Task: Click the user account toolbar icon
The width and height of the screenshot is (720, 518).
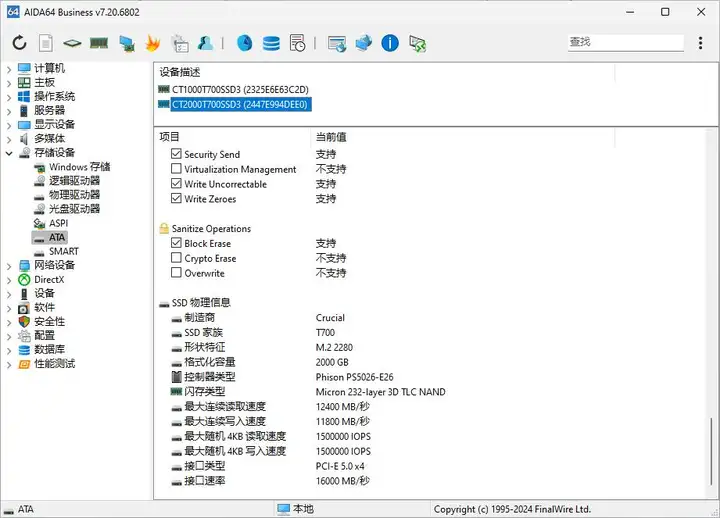Action: coord(205,43)
